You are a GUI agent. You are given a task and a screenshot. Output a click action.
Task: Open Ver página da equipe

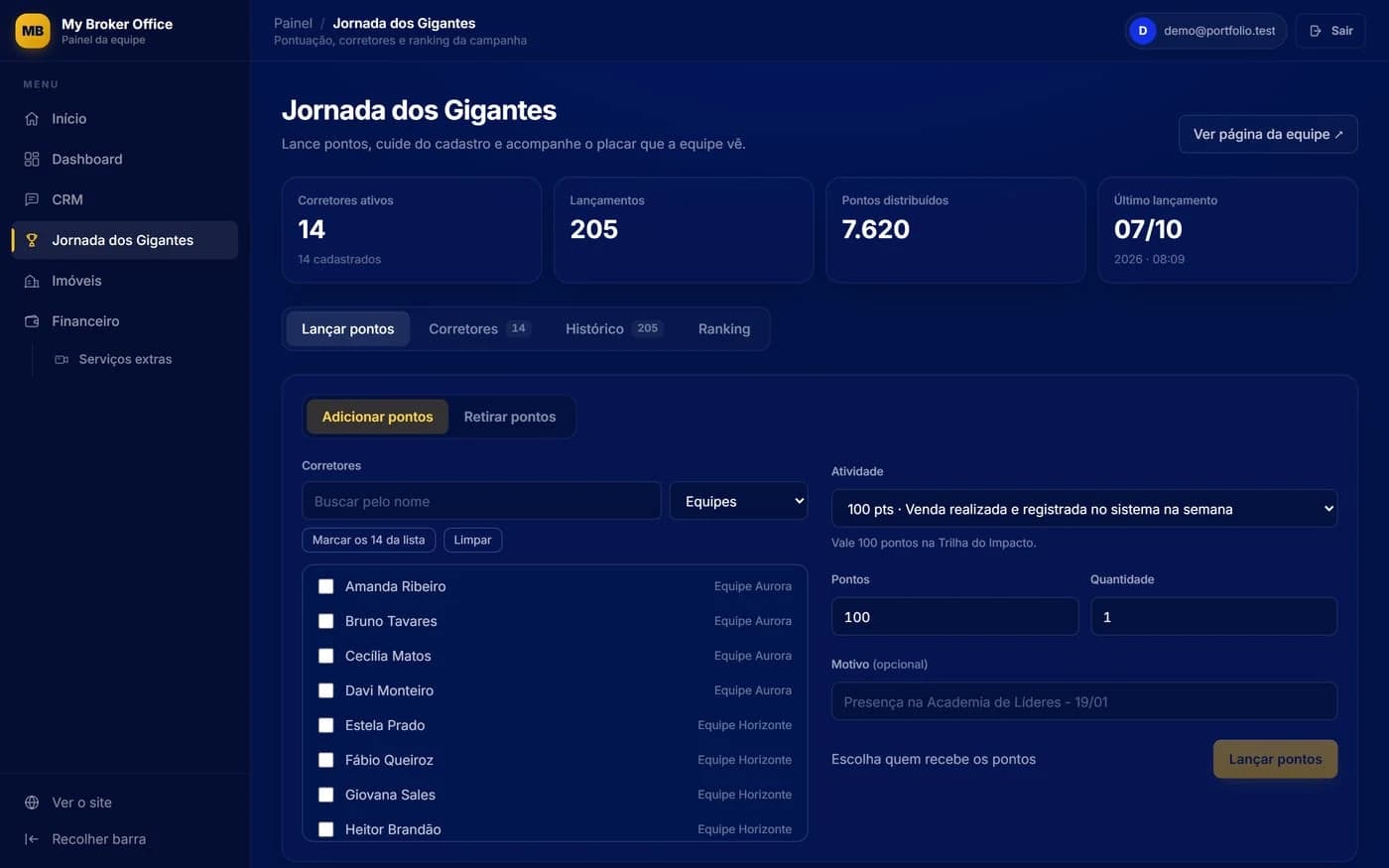coord(1268,135)
